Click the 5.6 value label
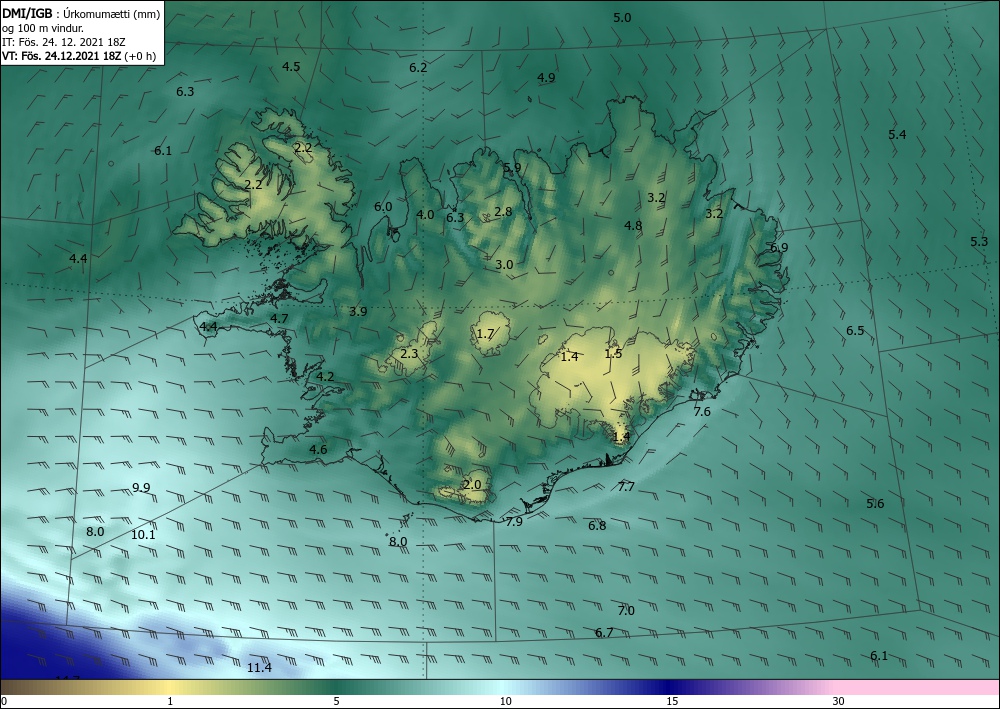Screen dimensions: 1000x709 click(x=876, y=504)
